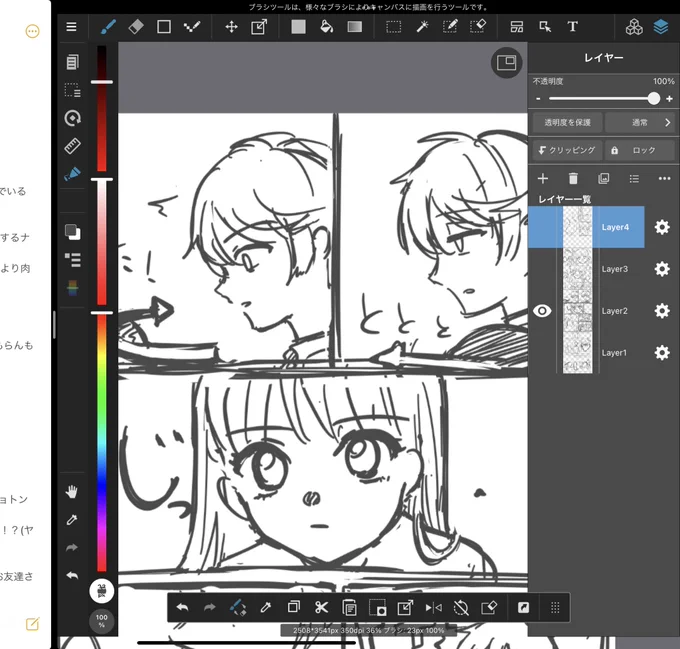This screenshot has width=680, height=649.
Task: Open Layer3 gear settings
Action: click(x=662, y=269)
